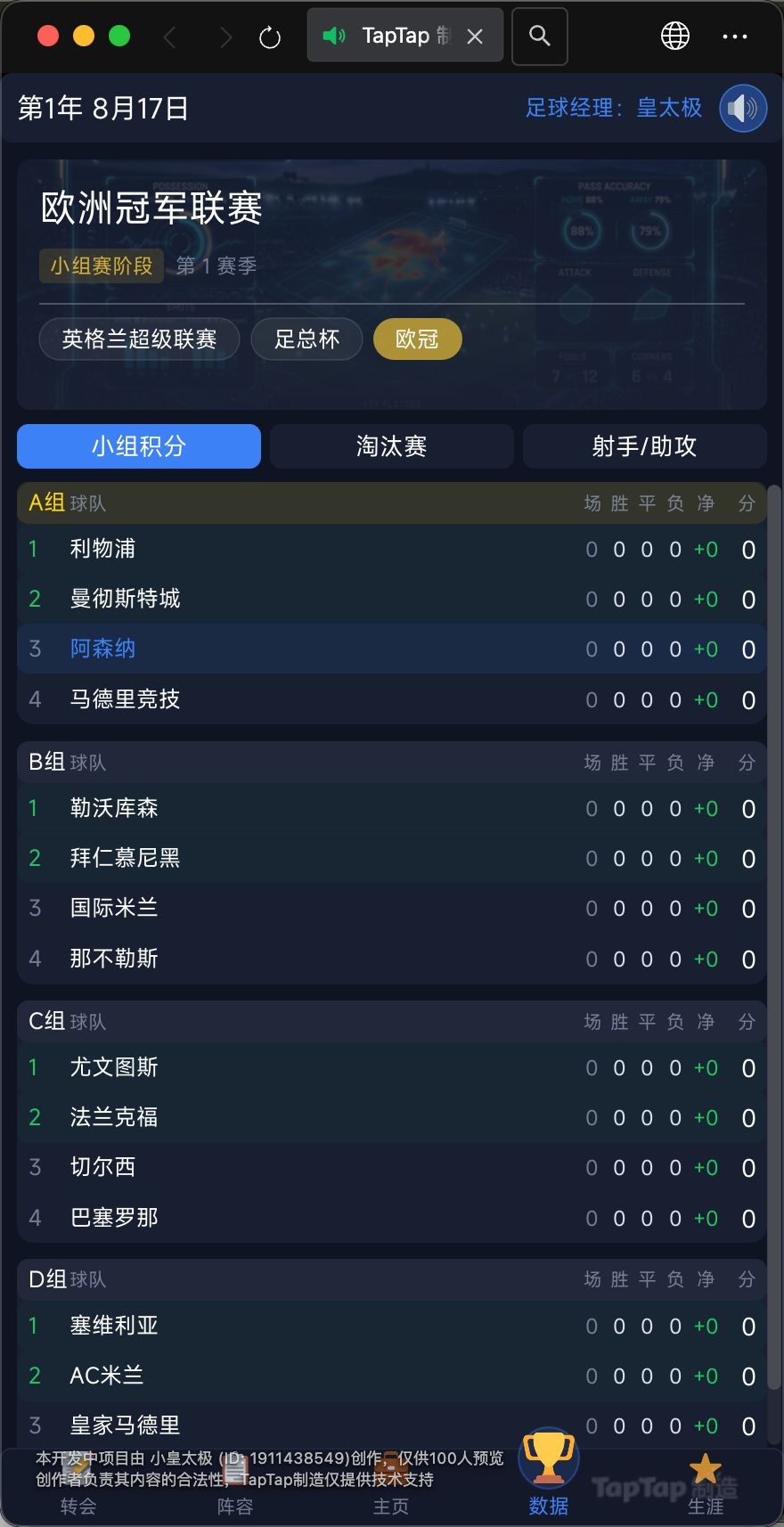The width and height of the screenshot is (784, 1527).
Task: Open the 转会 bottom navigation item
Action: tap(78, 1490)
